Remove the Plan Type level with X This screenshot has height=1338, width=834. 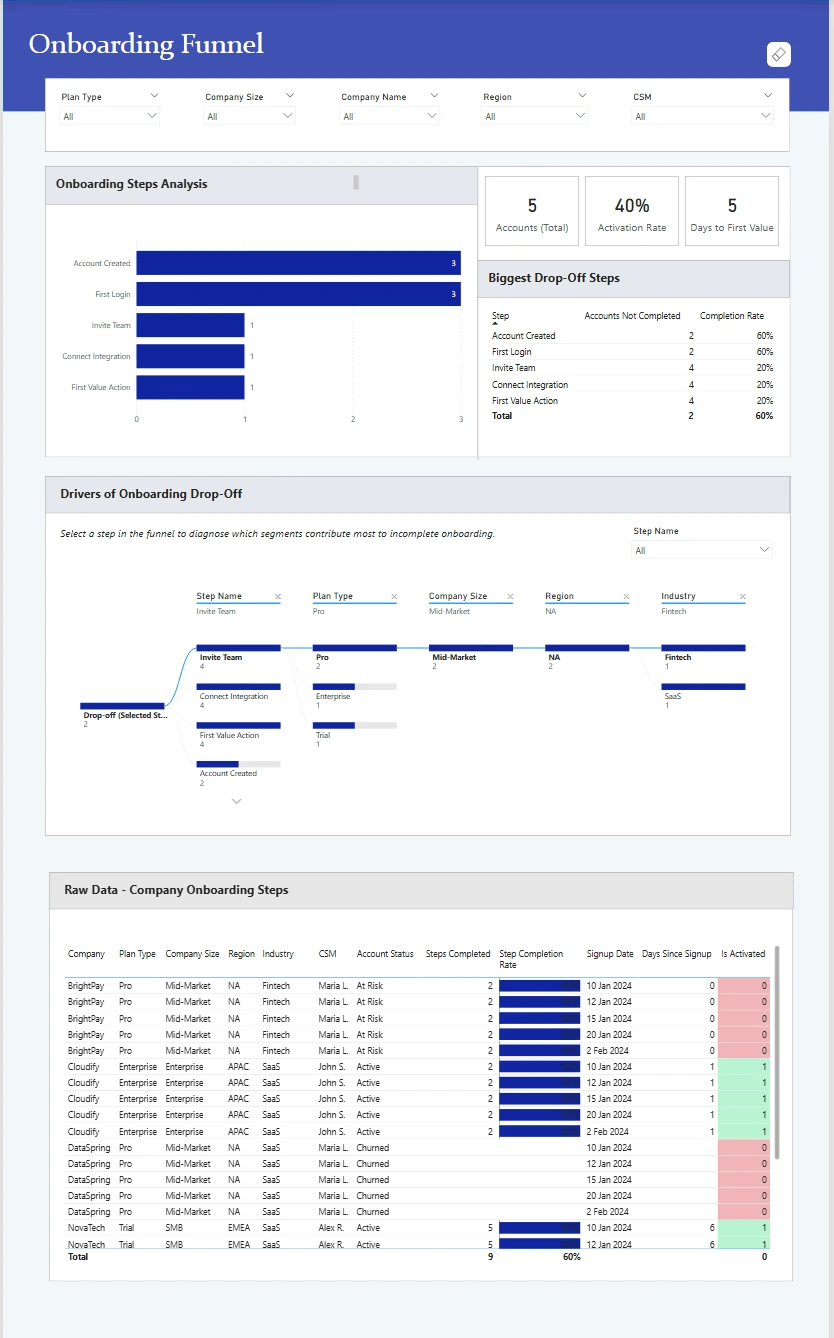pos(394,596)
